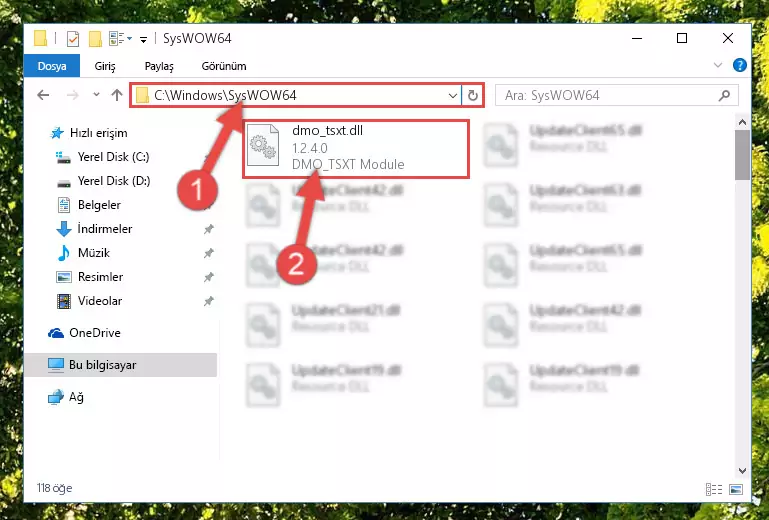Viewport: 769px width, 520px height.
Task: Click the pin icon next to Videolar
Action: tap(209, 301)
